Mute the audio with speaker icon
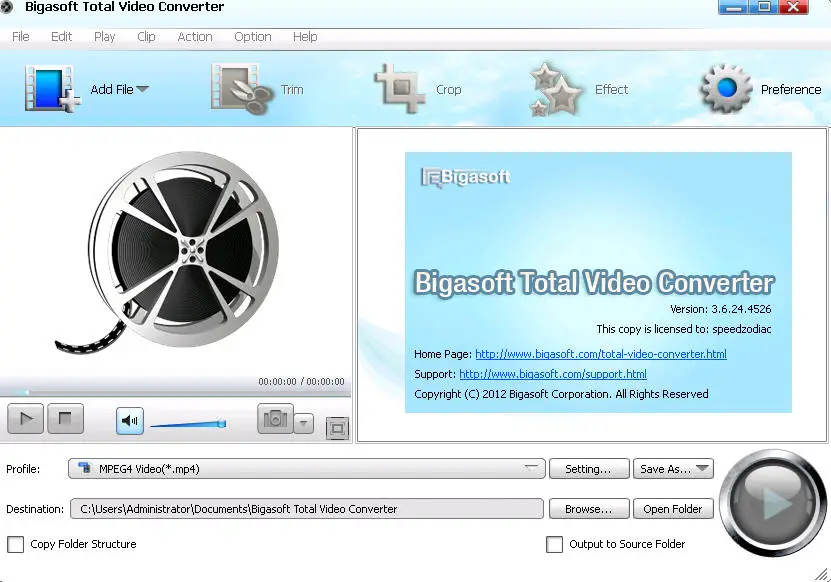 coord(130,421)
